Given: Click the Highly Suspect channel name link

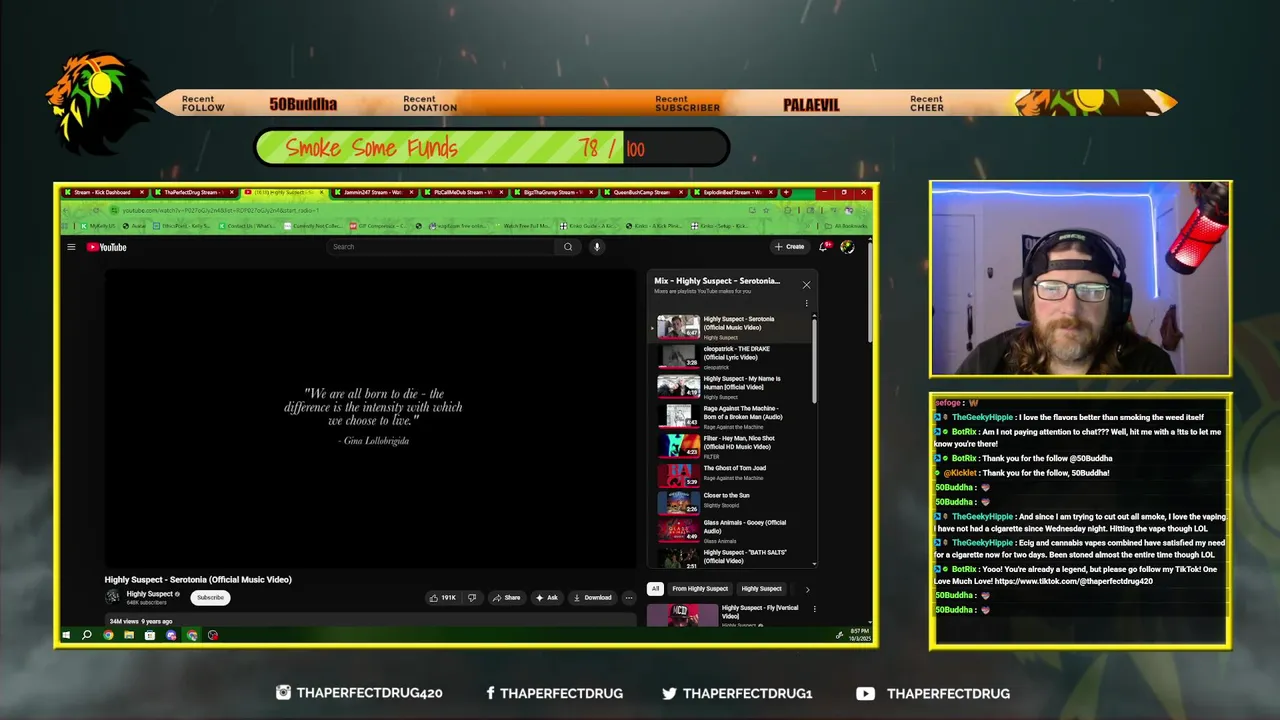Looking at the screenshot, I should pos(150,594).
